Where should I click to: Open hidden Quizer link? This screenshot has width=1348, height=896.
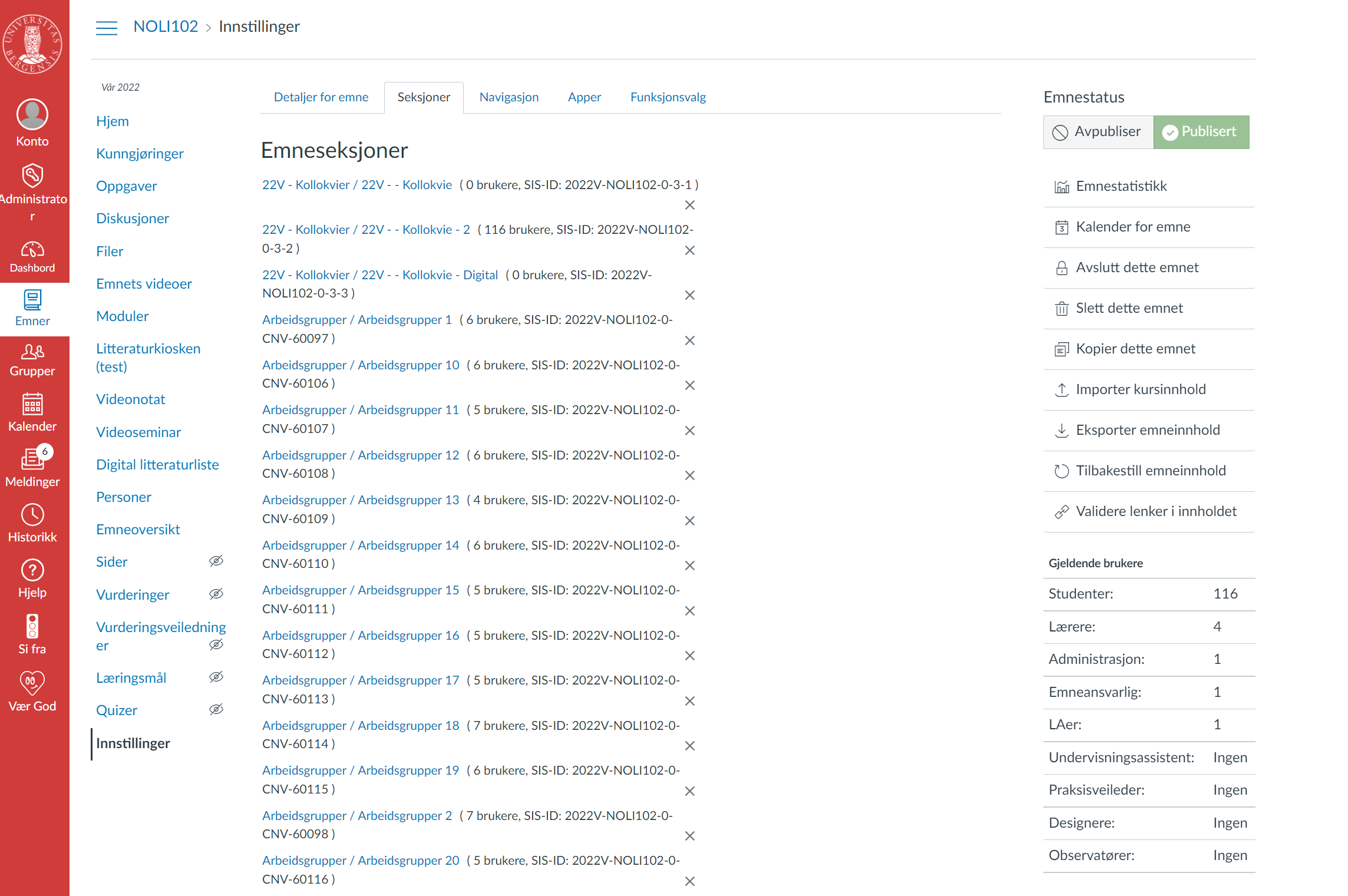click(117, 710)
